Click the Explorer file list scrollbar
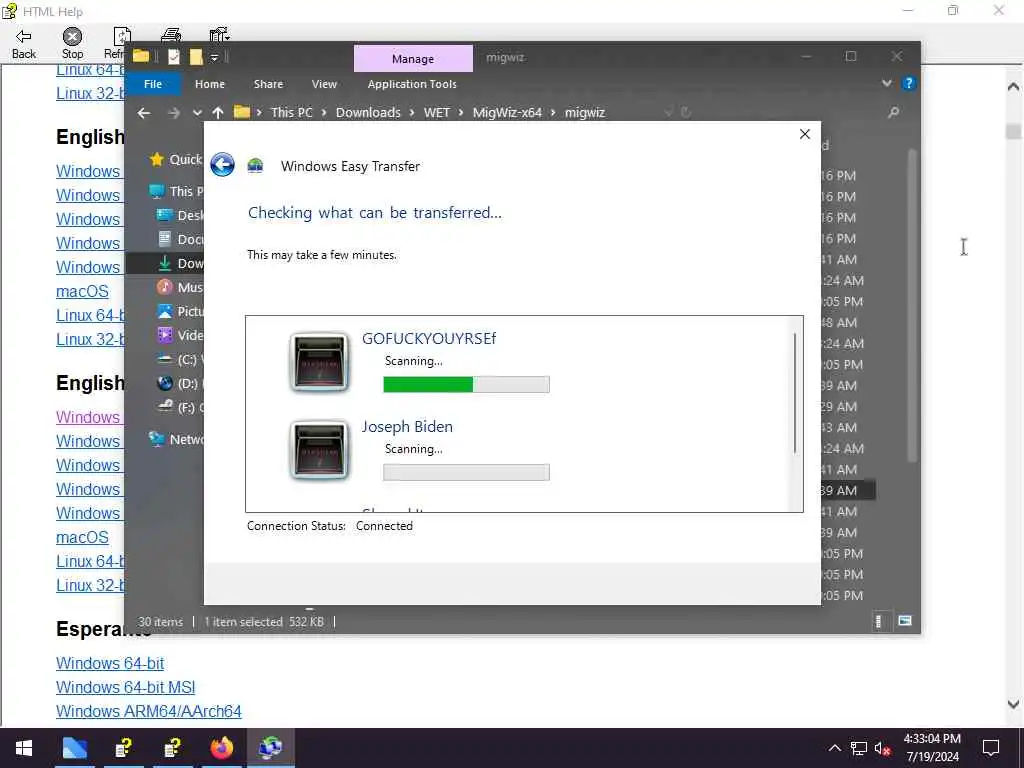 [x=912, y=306]
